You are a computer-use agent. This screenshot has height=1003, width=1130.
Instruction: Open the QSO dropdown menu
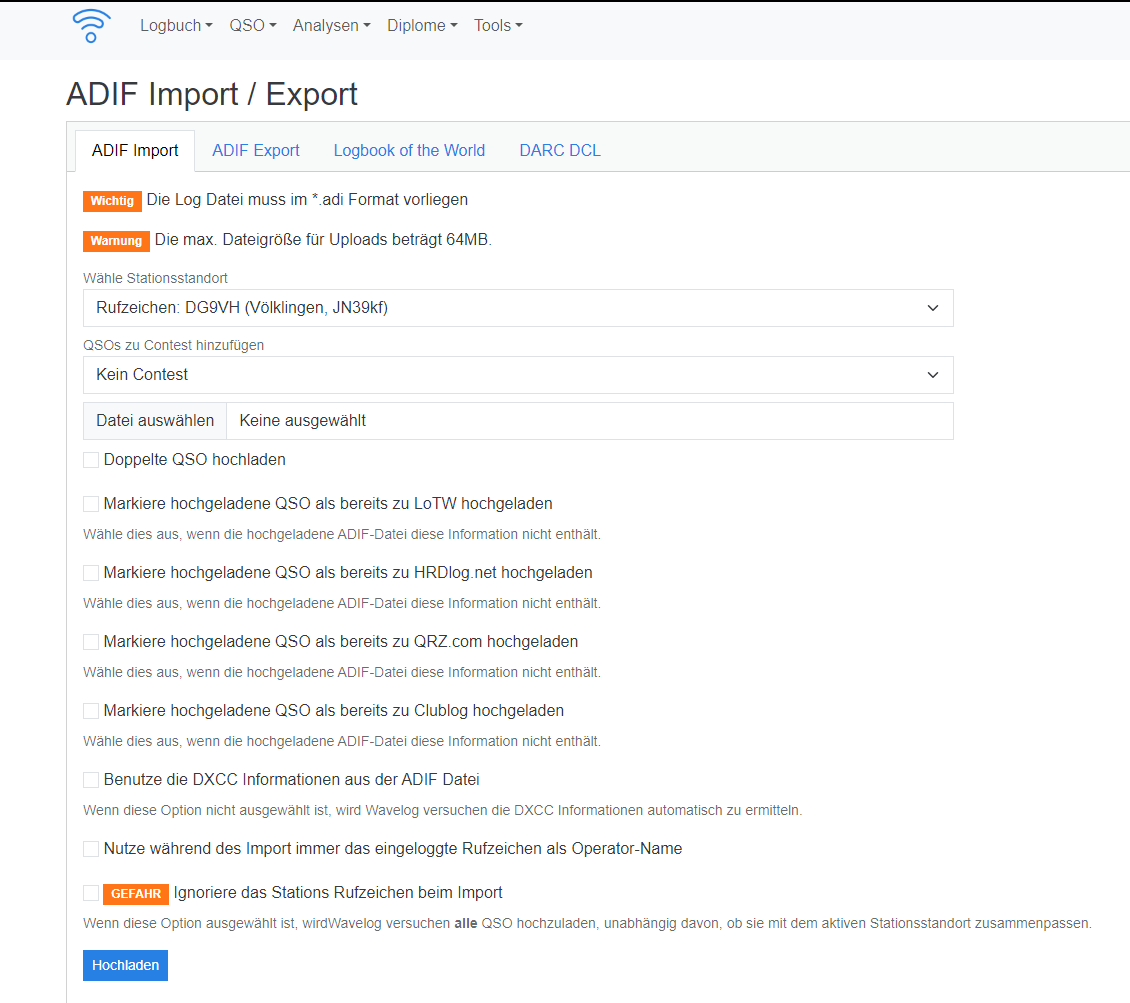click(252, 26)
